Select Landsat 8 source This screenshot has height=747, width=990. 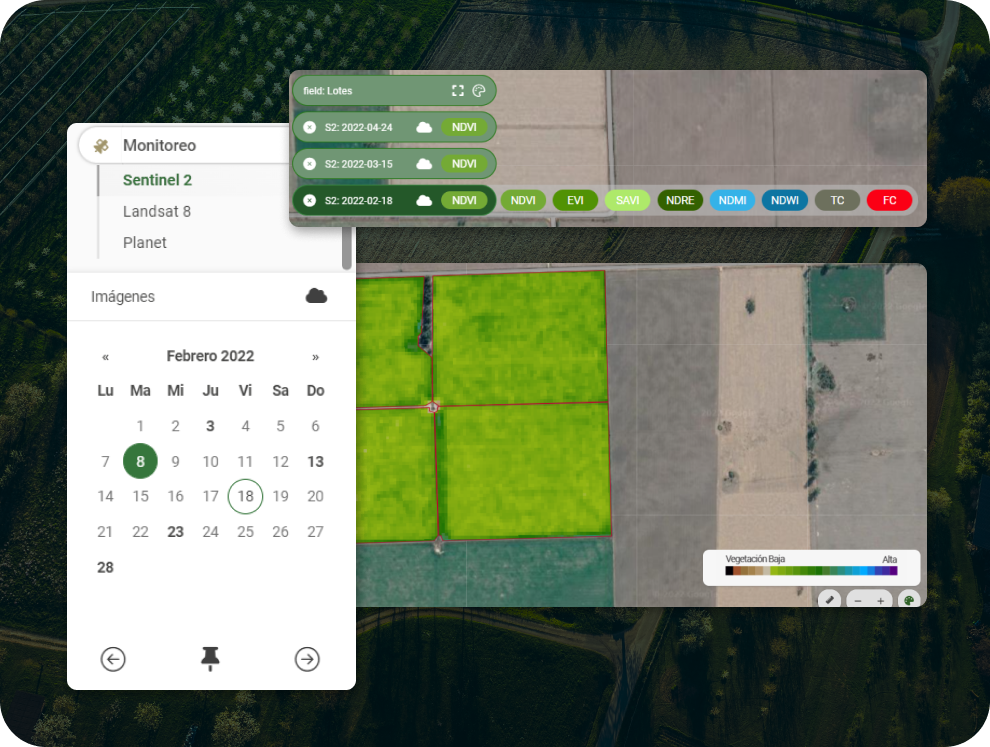(157, 212)
